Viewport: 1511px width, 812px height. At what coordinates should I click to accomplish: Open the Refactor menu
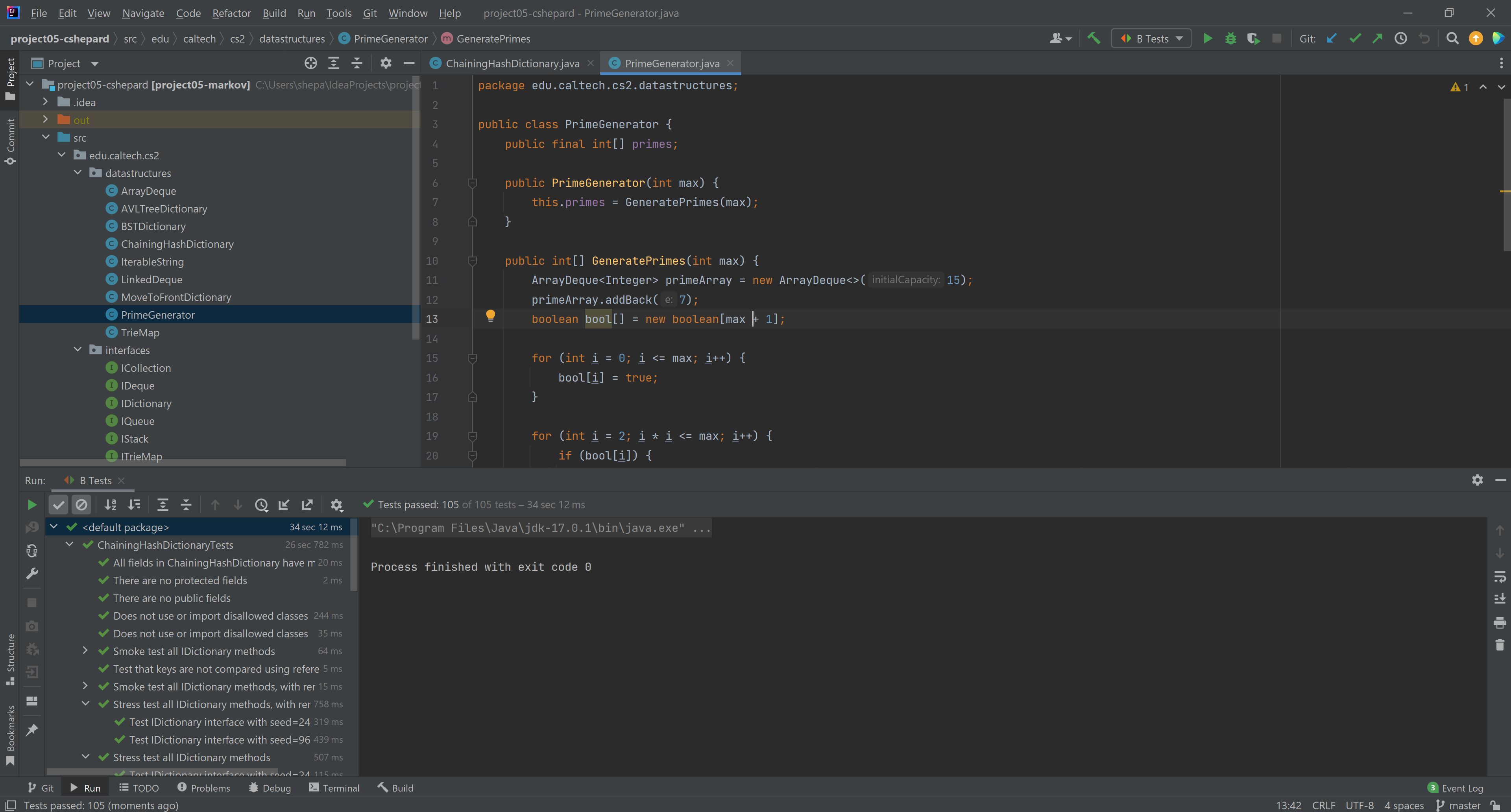point(231,13)
